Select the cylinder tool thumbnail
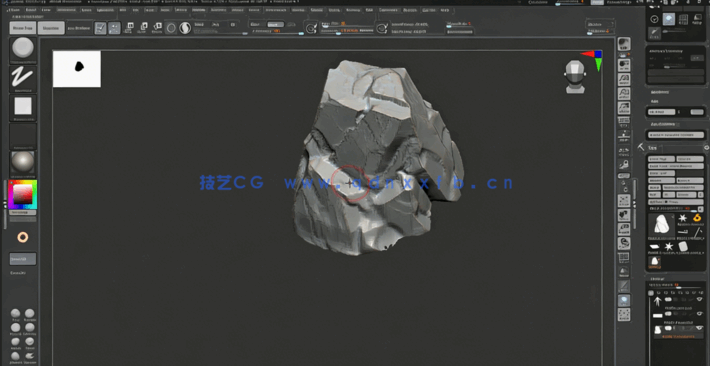The image size is (710, 366). [683, 246]
